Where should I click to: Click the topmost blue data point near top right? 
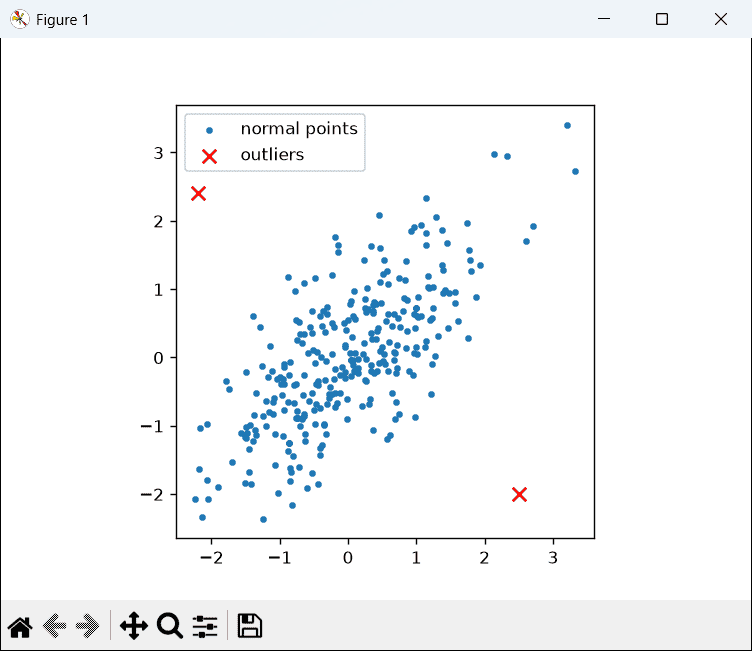pos(567,125)
